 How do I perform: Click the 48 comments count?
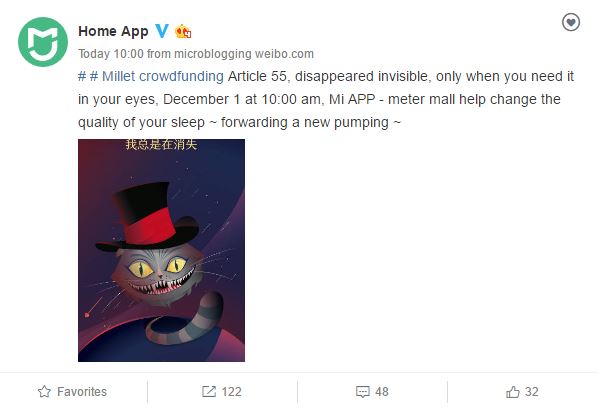point(382,391)
